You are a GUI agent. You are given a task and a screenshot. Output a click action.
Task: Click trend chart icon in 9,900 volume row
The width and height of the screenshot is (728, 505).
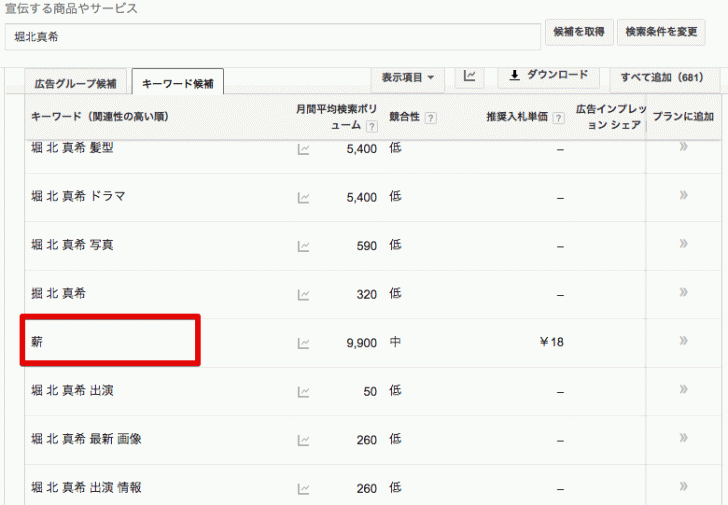(x=303, y=343)
